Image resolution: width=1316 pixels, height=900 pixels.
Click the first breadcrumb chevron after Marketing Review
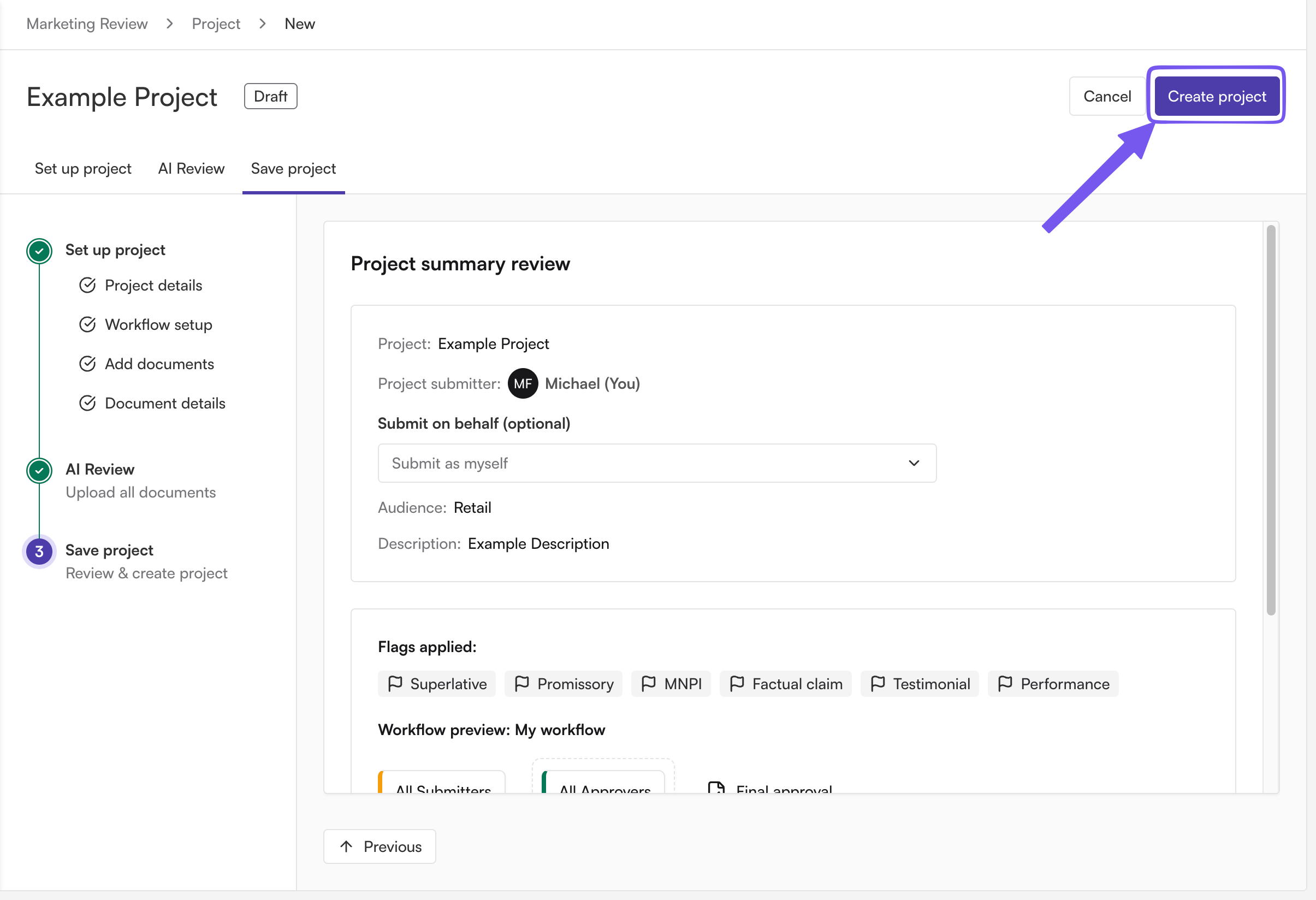tap(170, 24)
